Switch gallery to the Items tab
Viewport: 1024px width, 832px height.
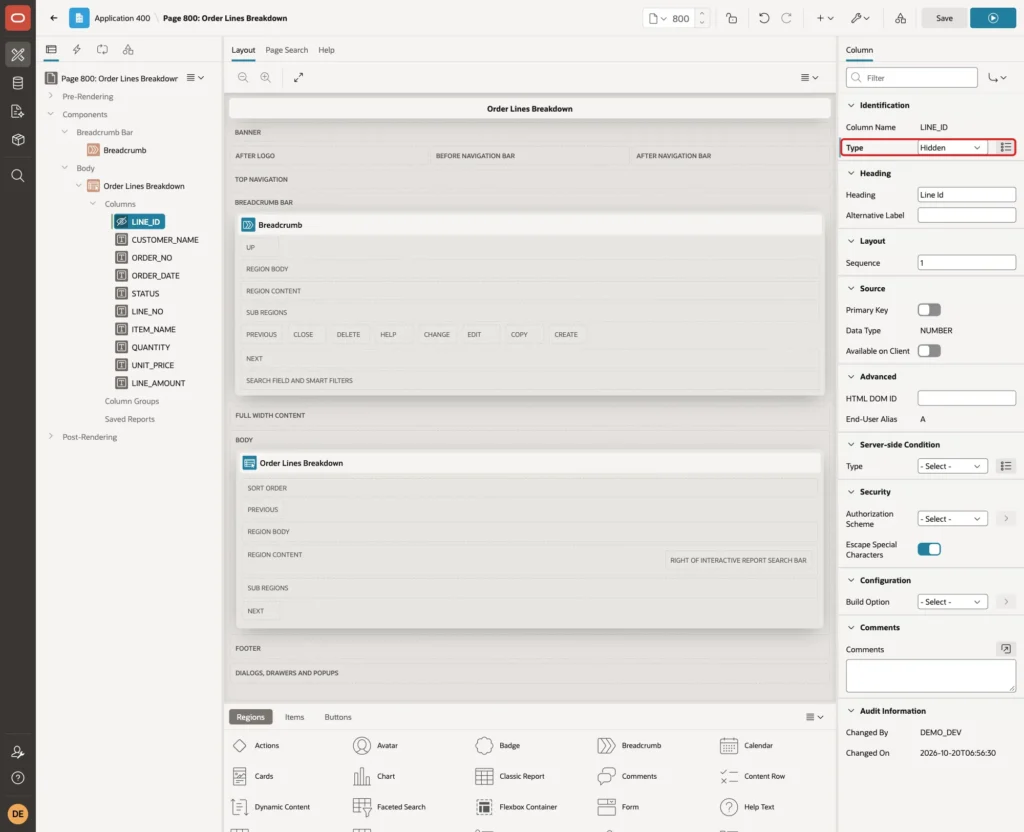point(294,717)
